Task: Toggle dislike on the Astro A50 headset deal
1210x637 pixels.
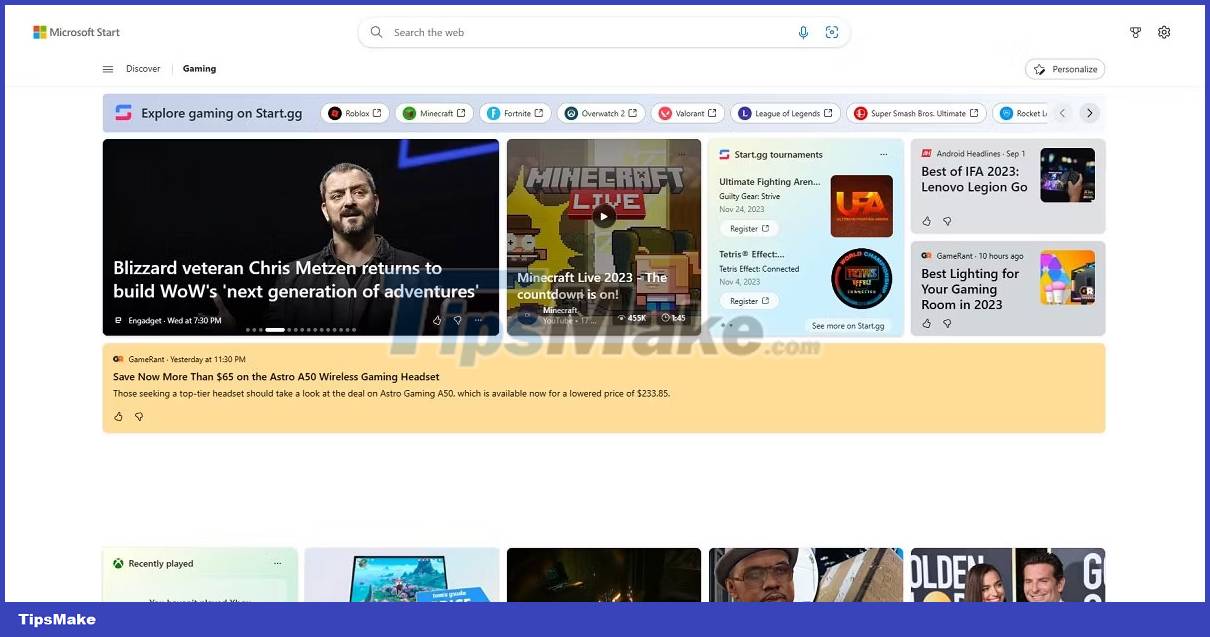Action: (x=139, y=417)
